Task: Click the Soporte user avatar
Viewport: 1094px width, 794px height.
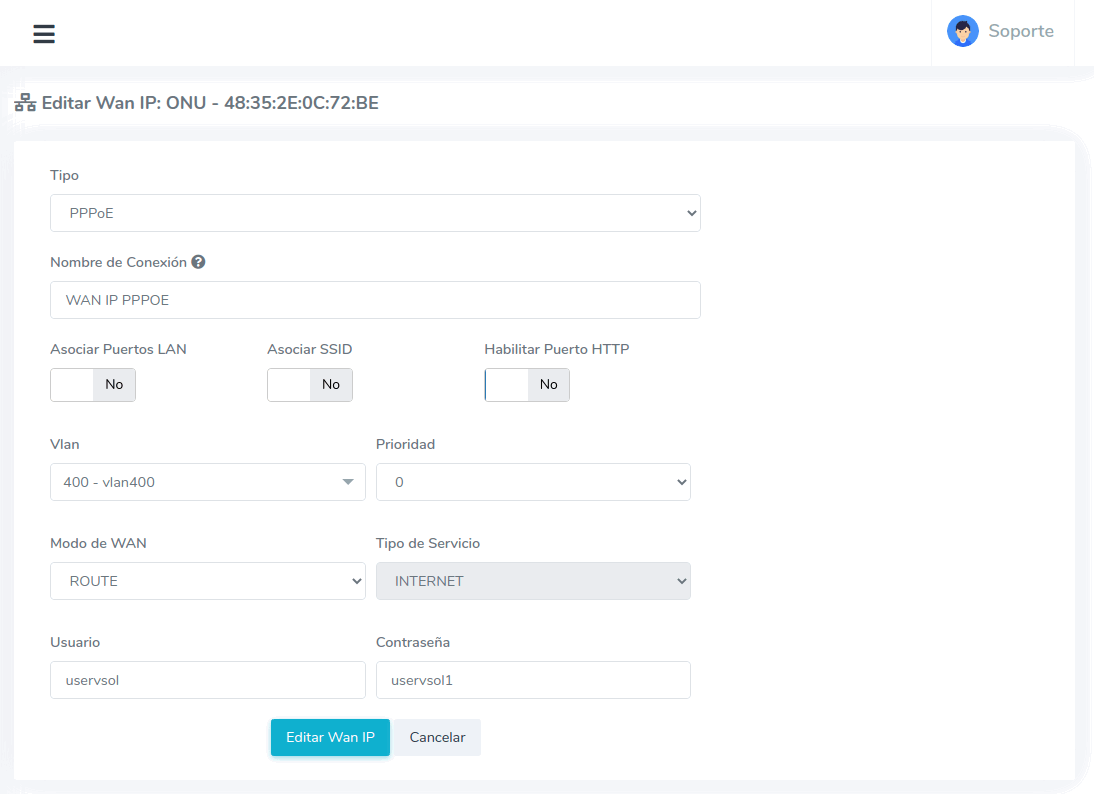Action: click(962, 31)
